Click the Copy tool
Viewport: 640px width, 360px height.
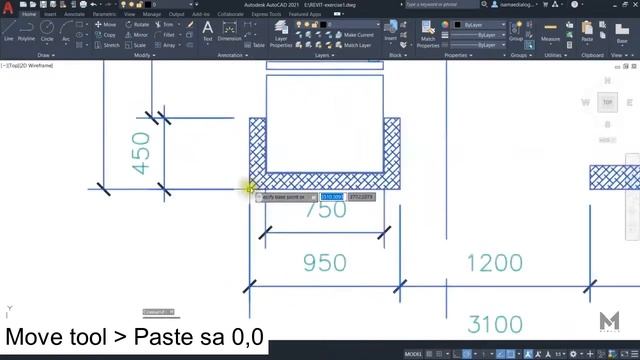point(105,35)
